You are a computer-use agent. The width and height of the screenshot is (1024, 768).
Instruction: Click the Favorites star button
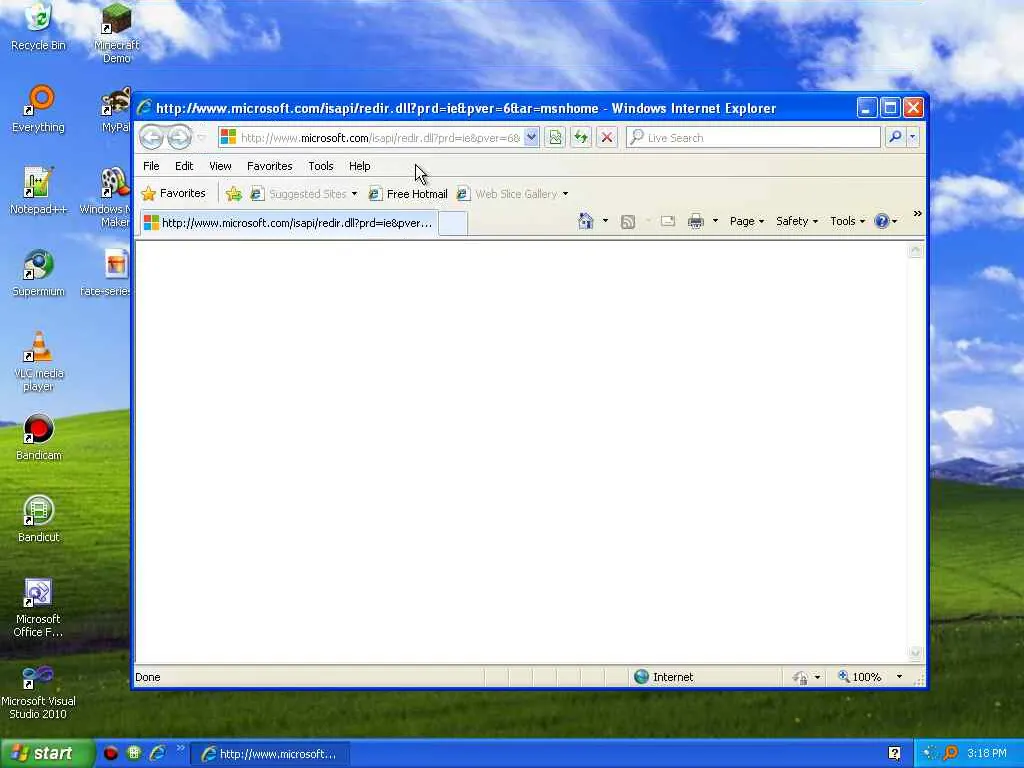click(174, 193)
